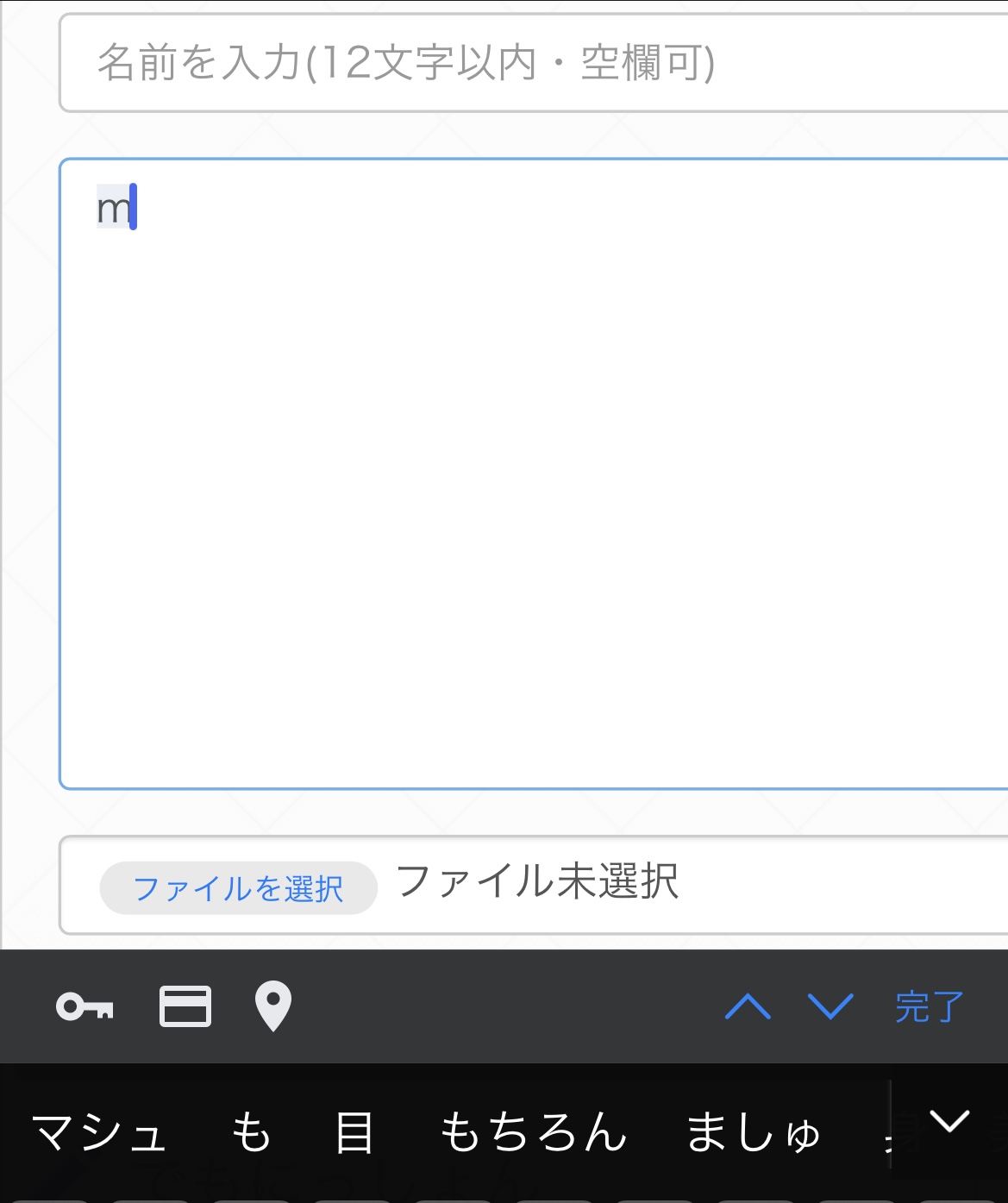Pick the 目 kanji suggestion

(354, 1132)
